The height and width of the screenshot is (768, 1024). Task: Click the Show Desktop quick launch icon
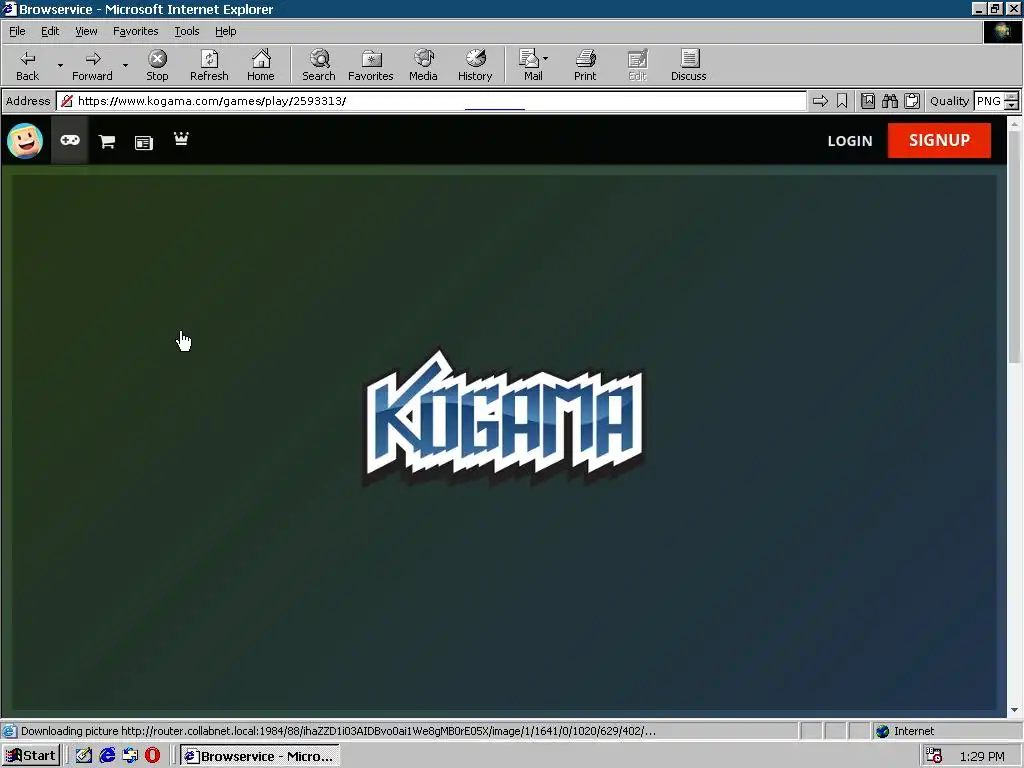[x=84, y=756]
